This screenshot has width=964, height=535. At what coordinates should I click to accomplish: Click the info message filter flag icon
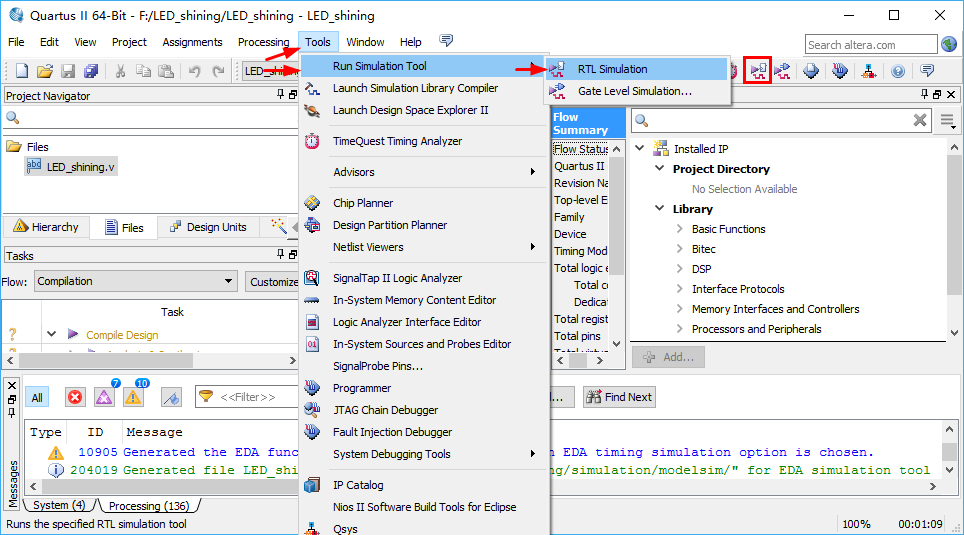pyautogui.click(x=171, y=397)
